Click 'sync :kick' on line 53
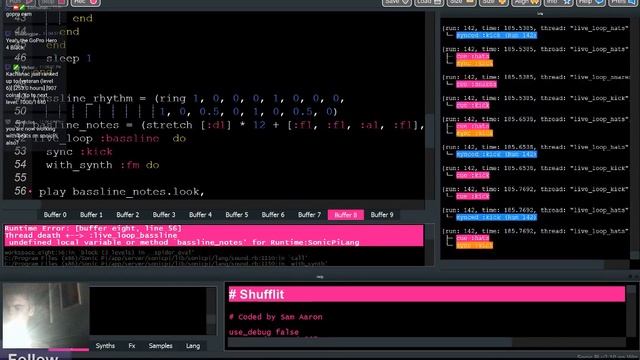 79,151
